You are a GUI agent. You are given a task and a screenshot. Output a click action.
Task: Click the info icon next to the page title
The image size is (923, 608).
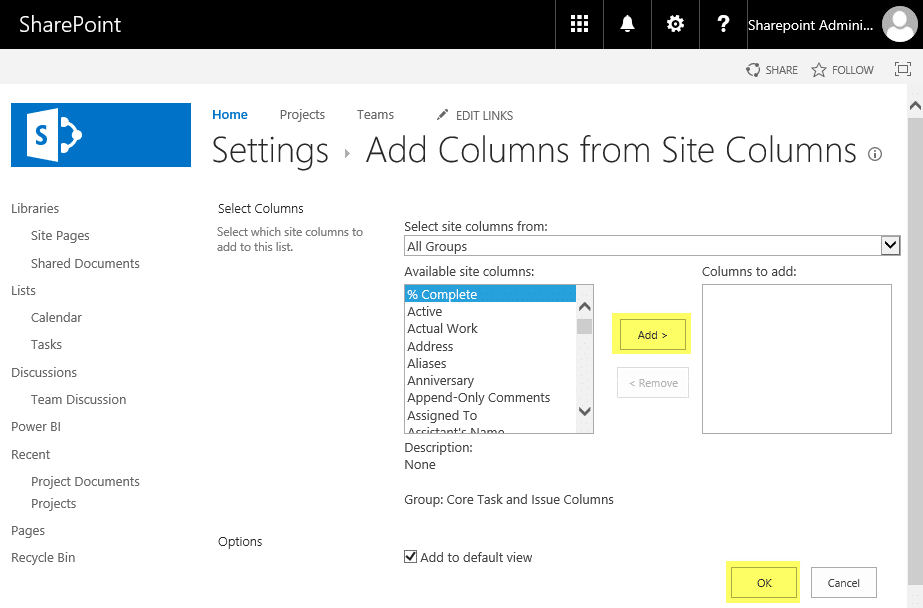coord(875,155)
